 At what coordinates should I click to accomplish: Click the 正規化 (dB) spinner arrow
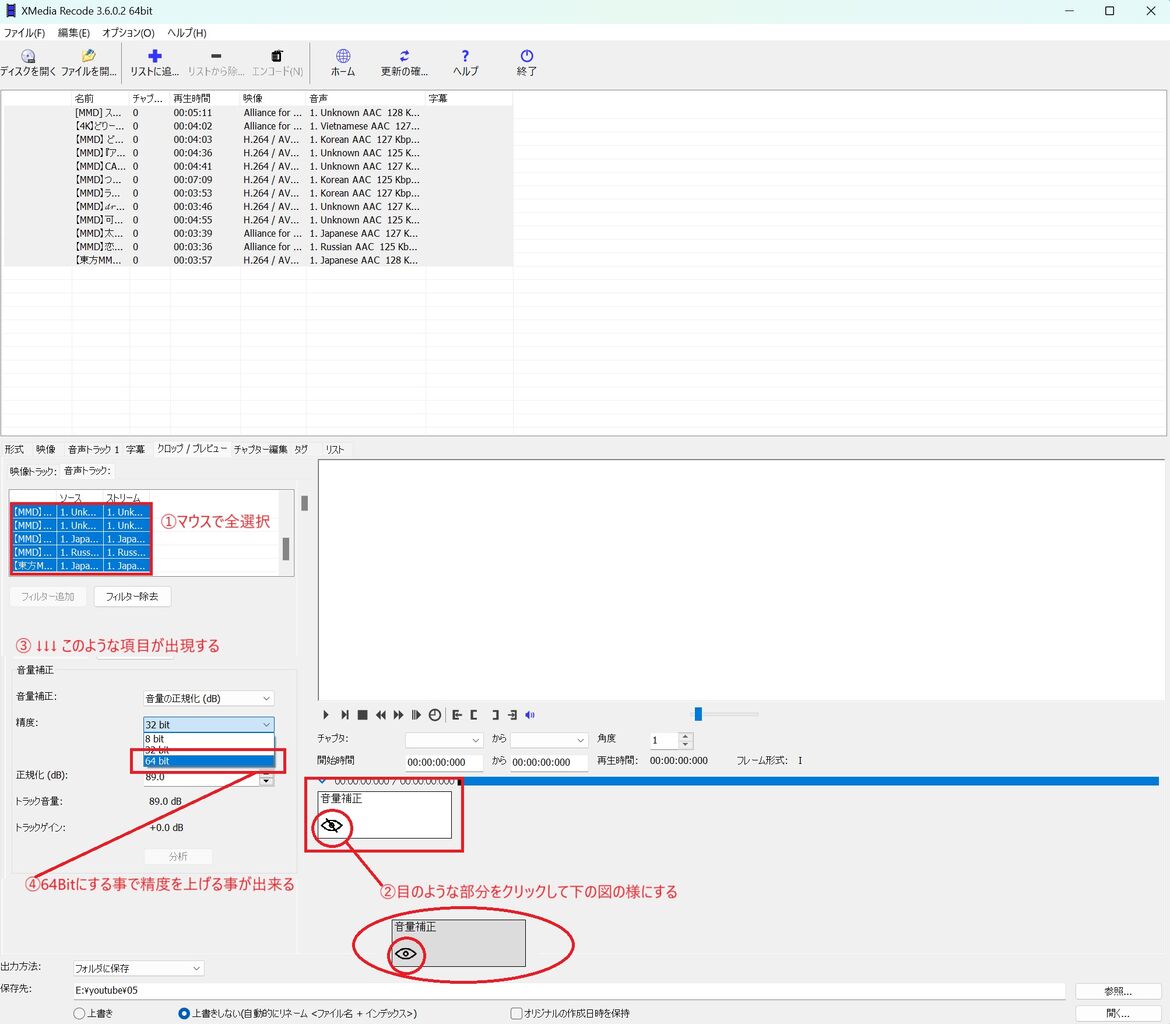coord(266,780)
